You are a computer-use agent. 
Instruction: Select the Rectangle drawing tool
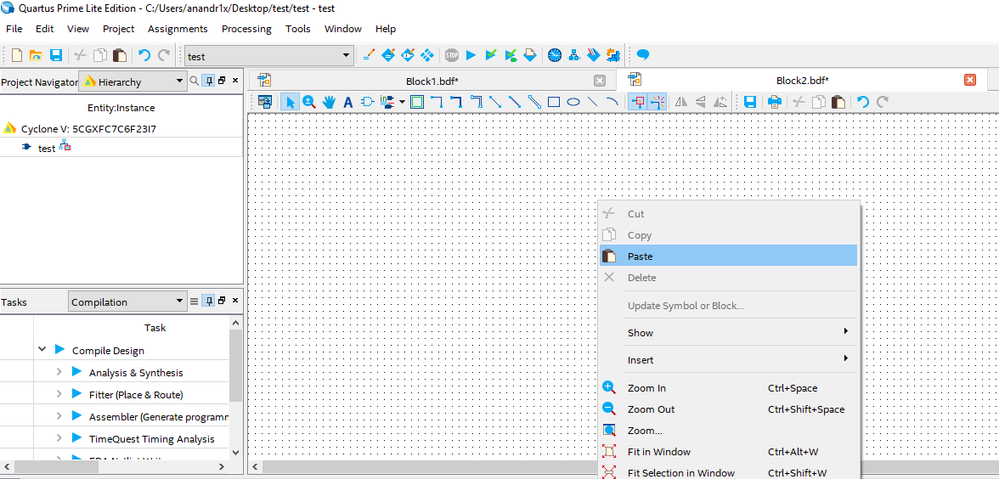(554, 102)
